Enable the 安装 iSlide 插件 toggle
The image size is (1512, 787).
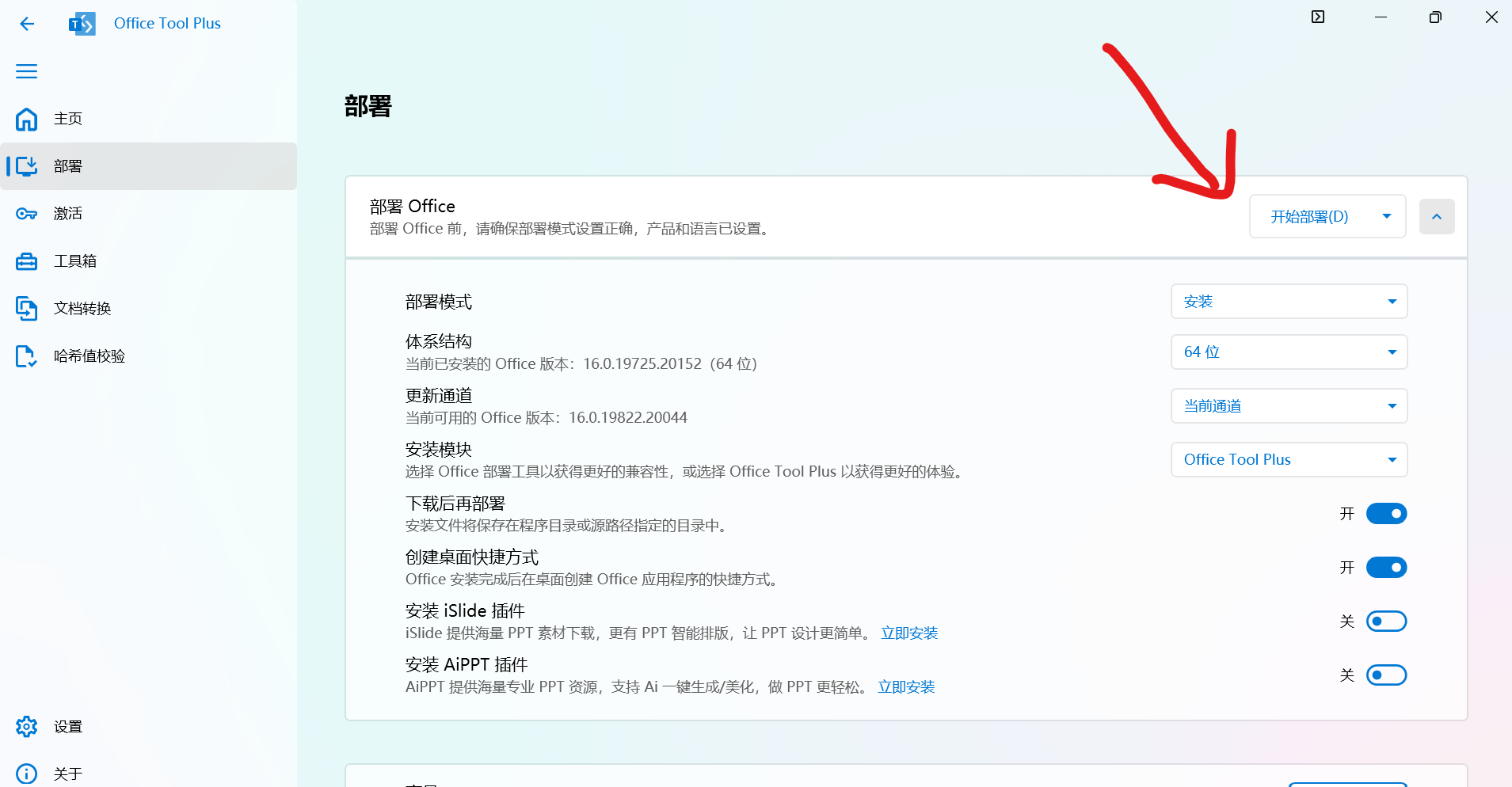pyautogui.click(x=1386, y=622)
